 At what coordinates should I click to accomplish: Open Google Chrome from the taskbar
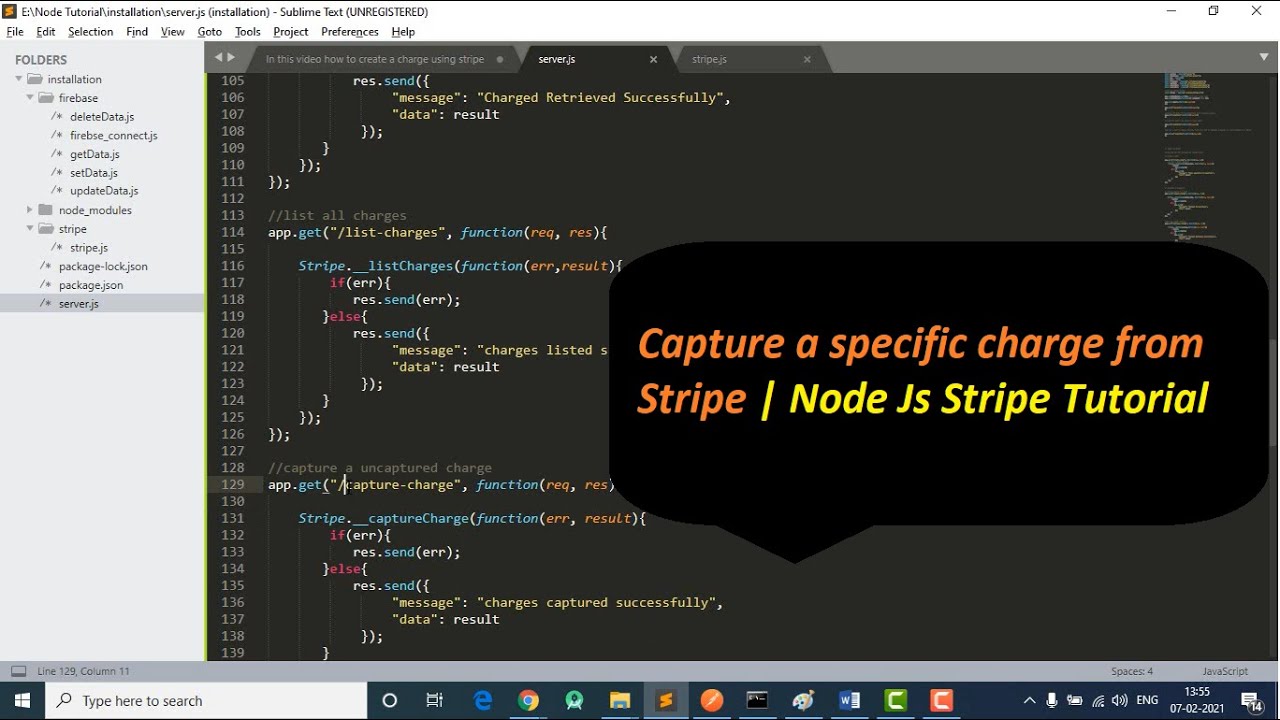[528, 700]
